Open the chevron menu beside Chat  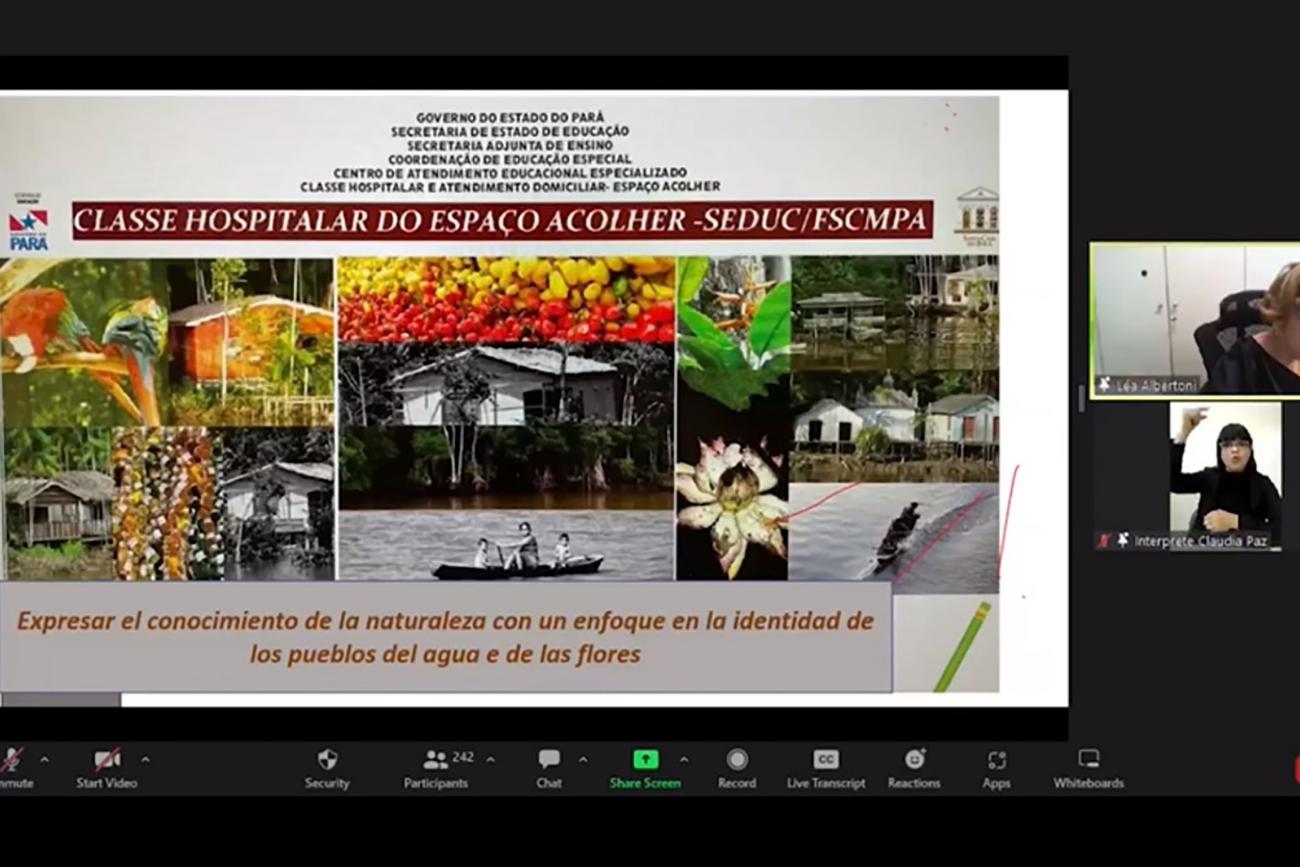click(583, 759)
